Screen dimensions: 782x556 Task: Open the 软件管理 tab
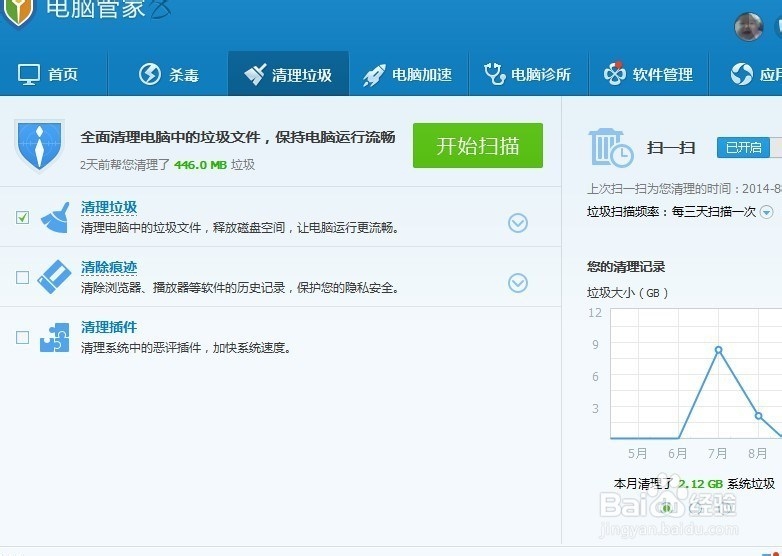coord(649,74)
